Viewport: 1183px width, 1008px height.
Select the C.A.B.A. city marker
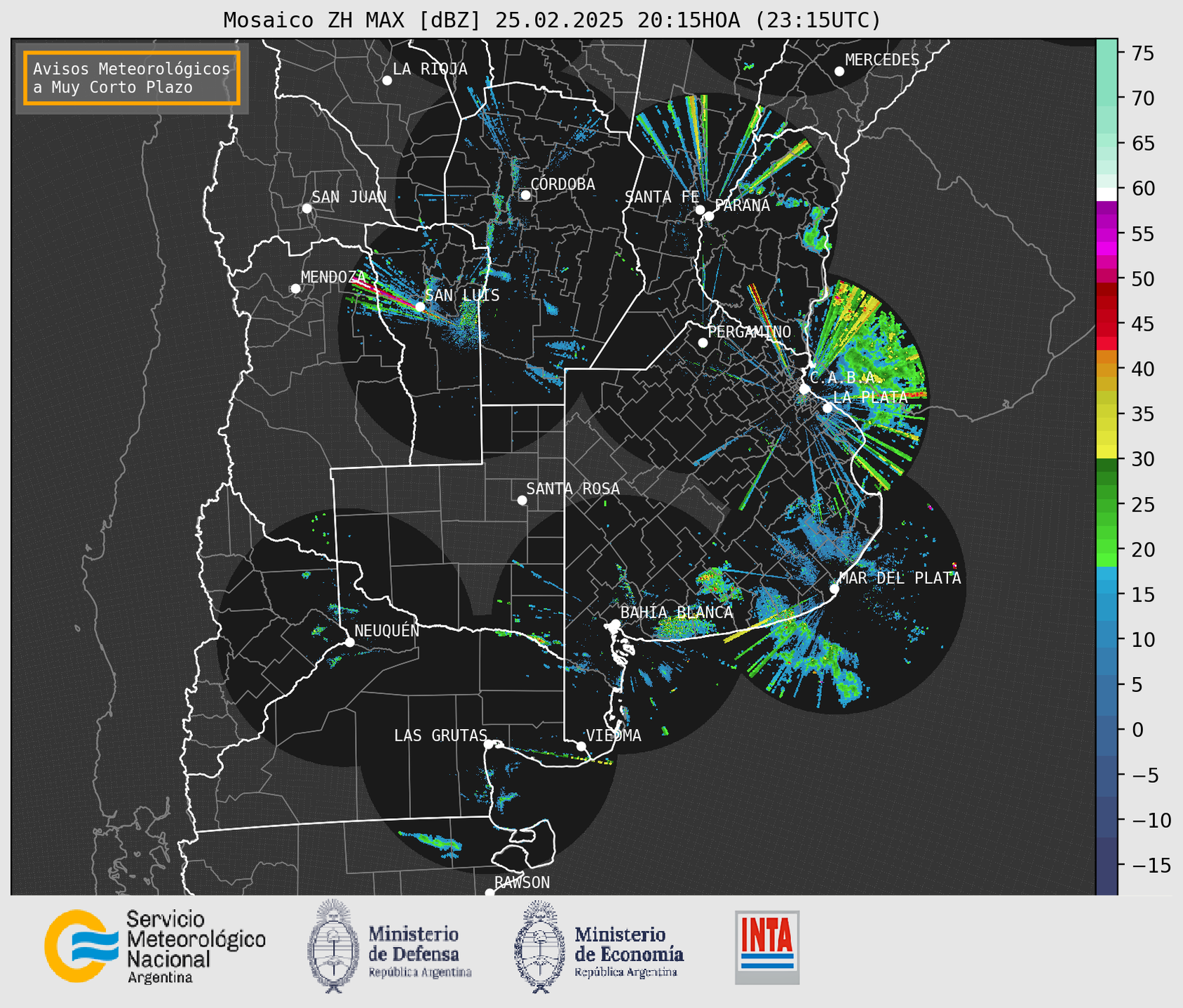(x=805, y=389)
